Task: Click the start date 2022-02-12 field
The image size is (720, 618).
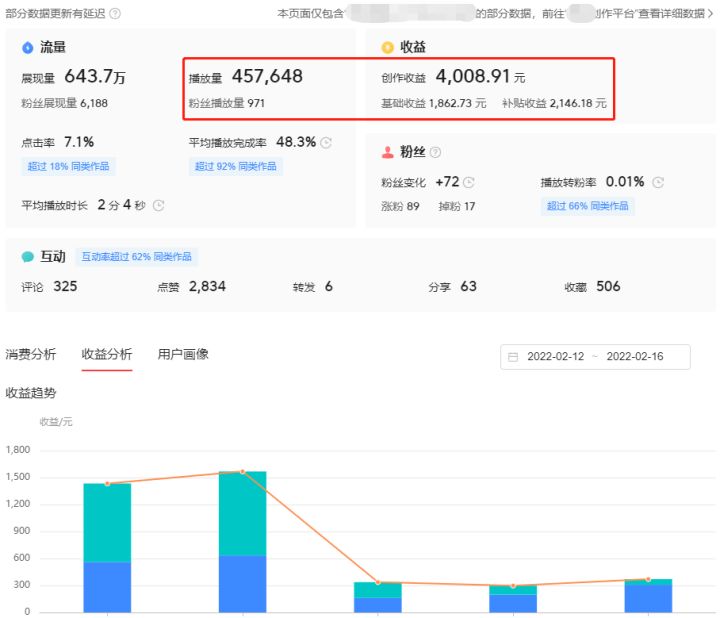Action: [x=555, y=357]
